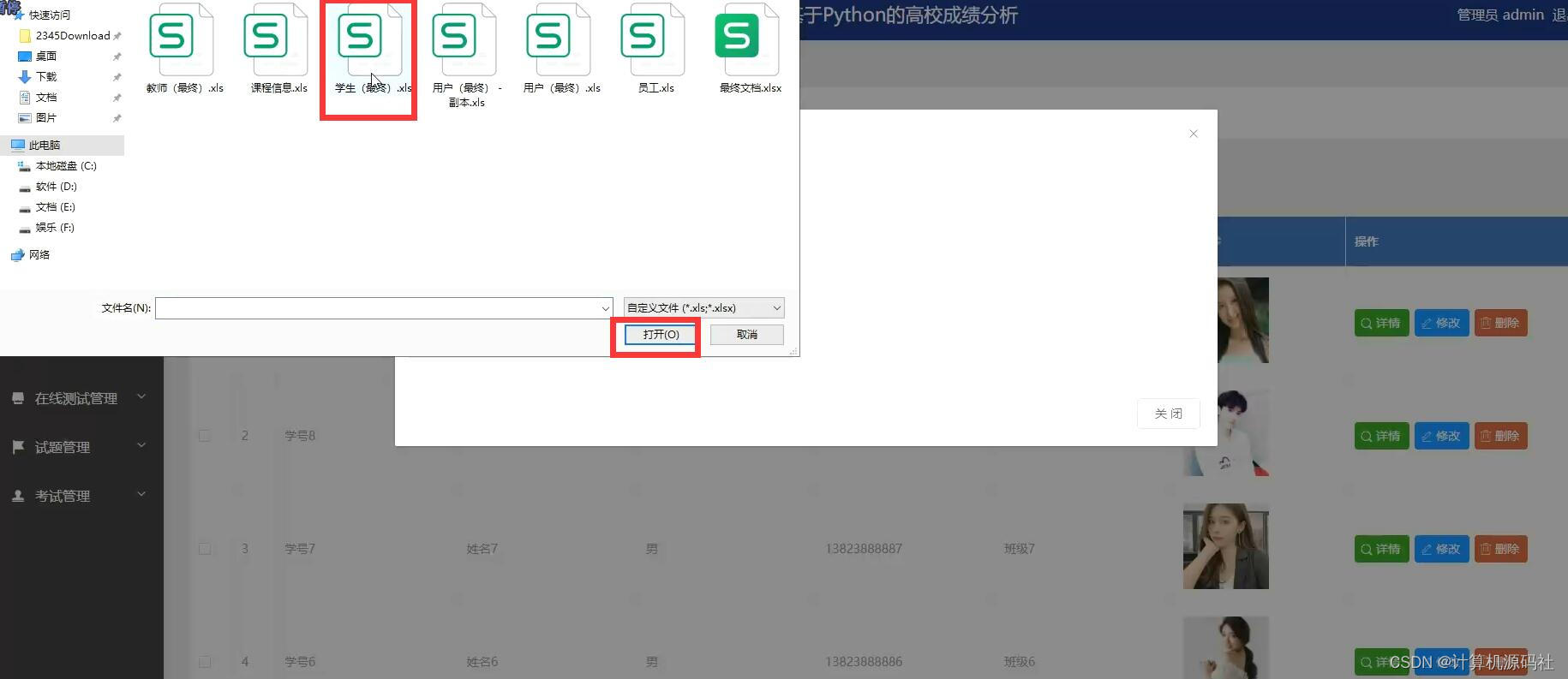
Task: Open 文档 (E:) drive
Action: point(56,206)
